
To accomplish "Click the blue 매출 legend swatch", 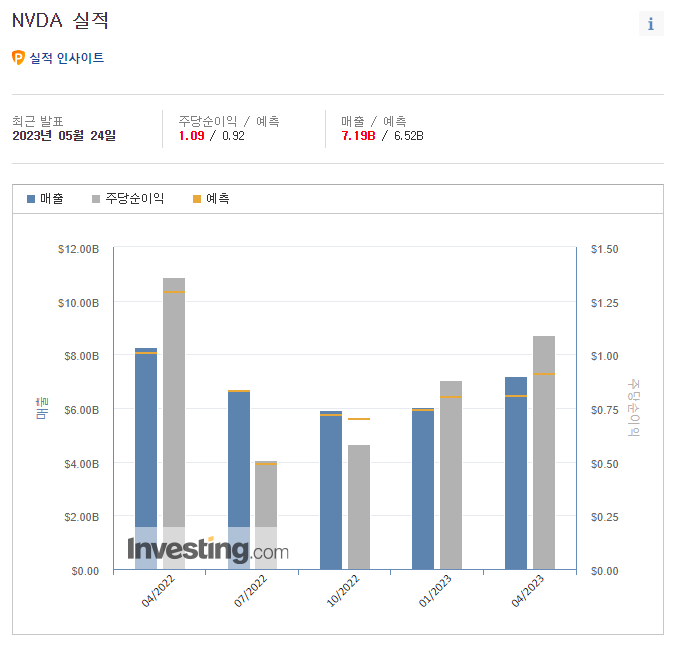I will [31, 199].
